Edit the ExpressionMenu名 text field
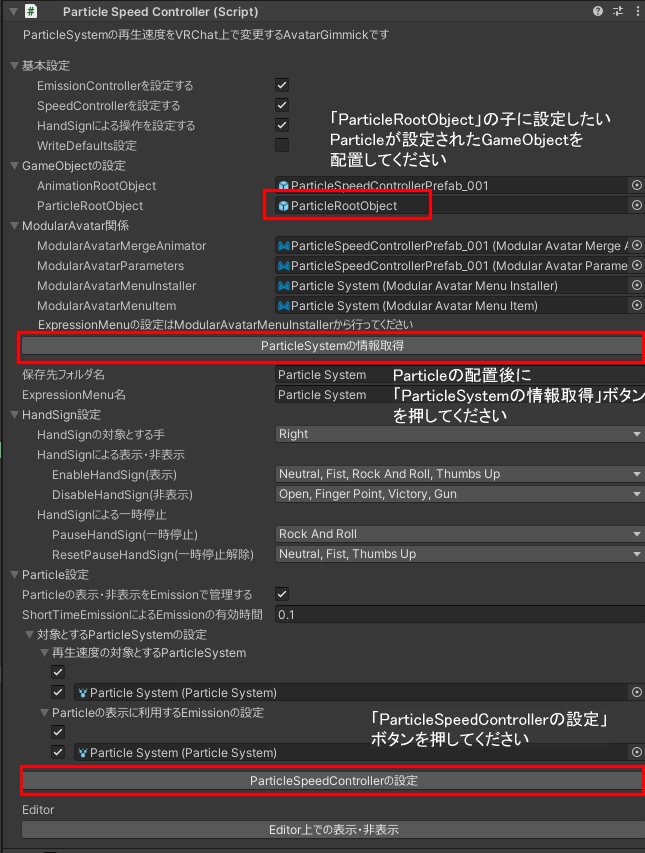This screenshot has height=853, width=645. (460, 395)
